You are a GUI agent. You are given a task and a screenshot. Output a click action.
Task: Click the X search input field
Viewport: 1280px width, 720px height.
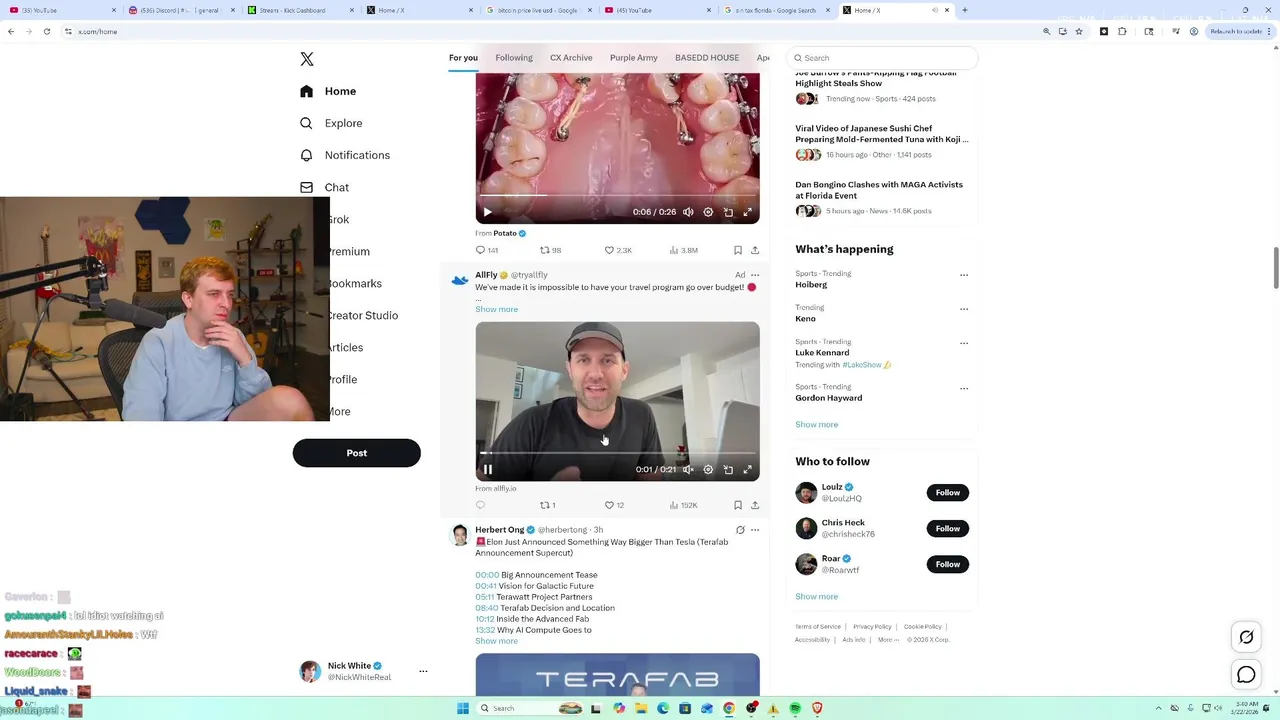[882, 58]
